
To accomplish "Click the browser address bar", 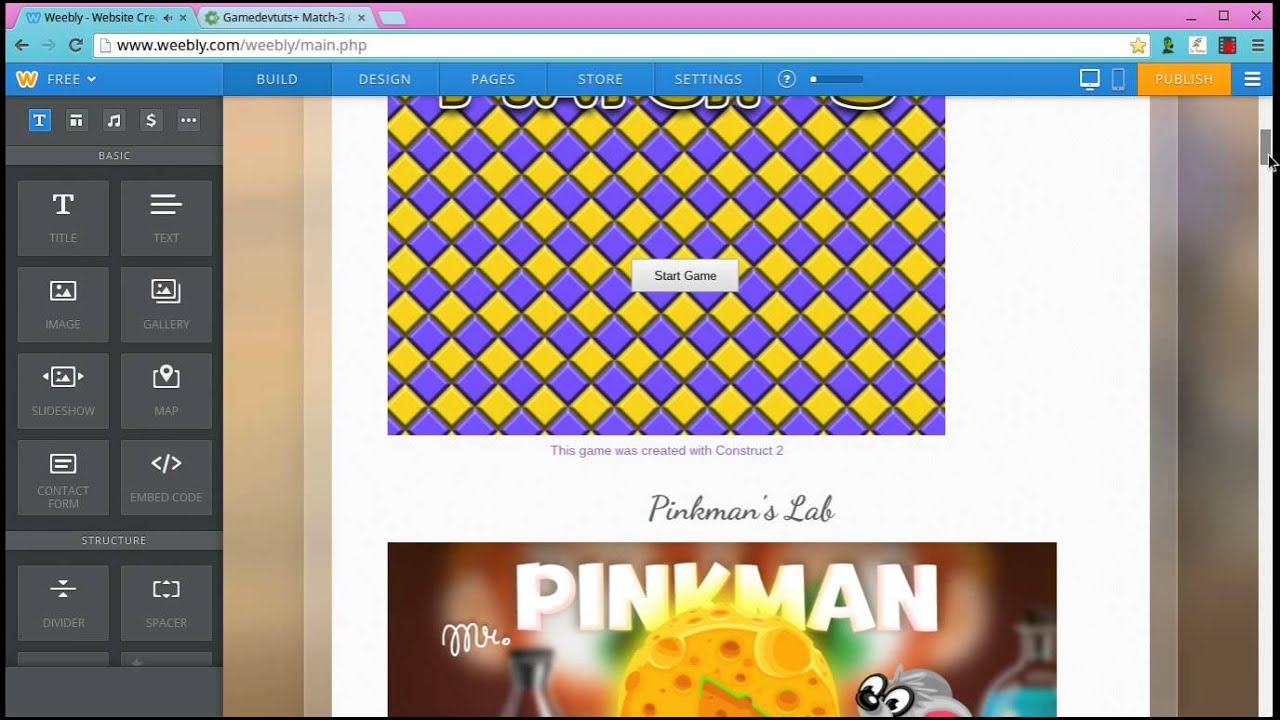I will (620, 45).
